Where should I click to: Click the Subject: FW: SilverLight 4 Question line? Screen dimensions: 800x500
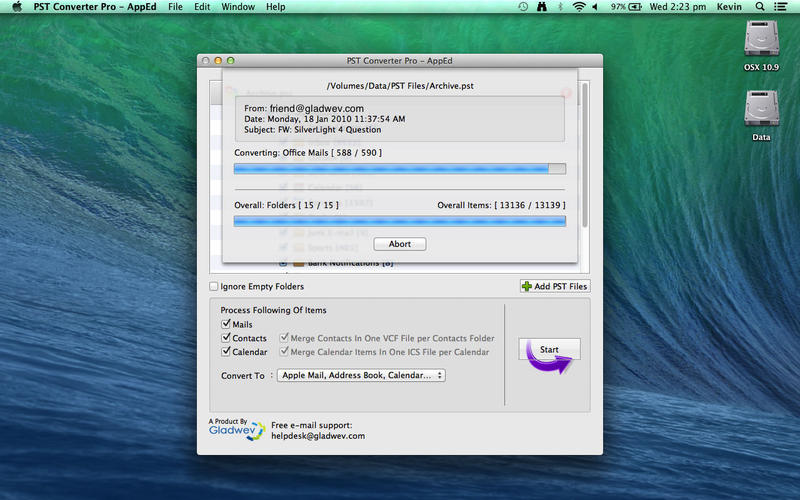[x=312, y=130]
